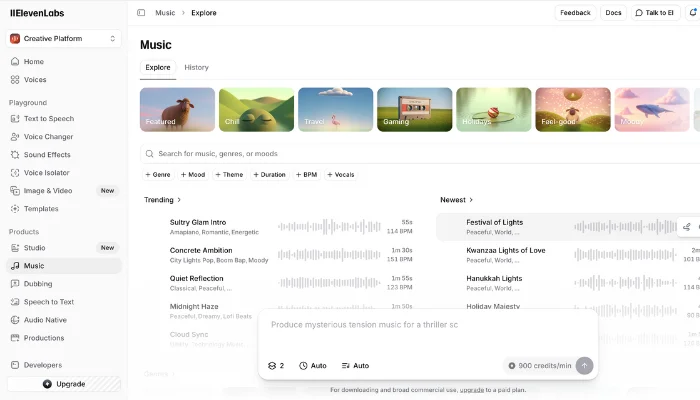Toggle the sidebar collapse icon
Screen dimensions: 700x400
tap(141, 13)
